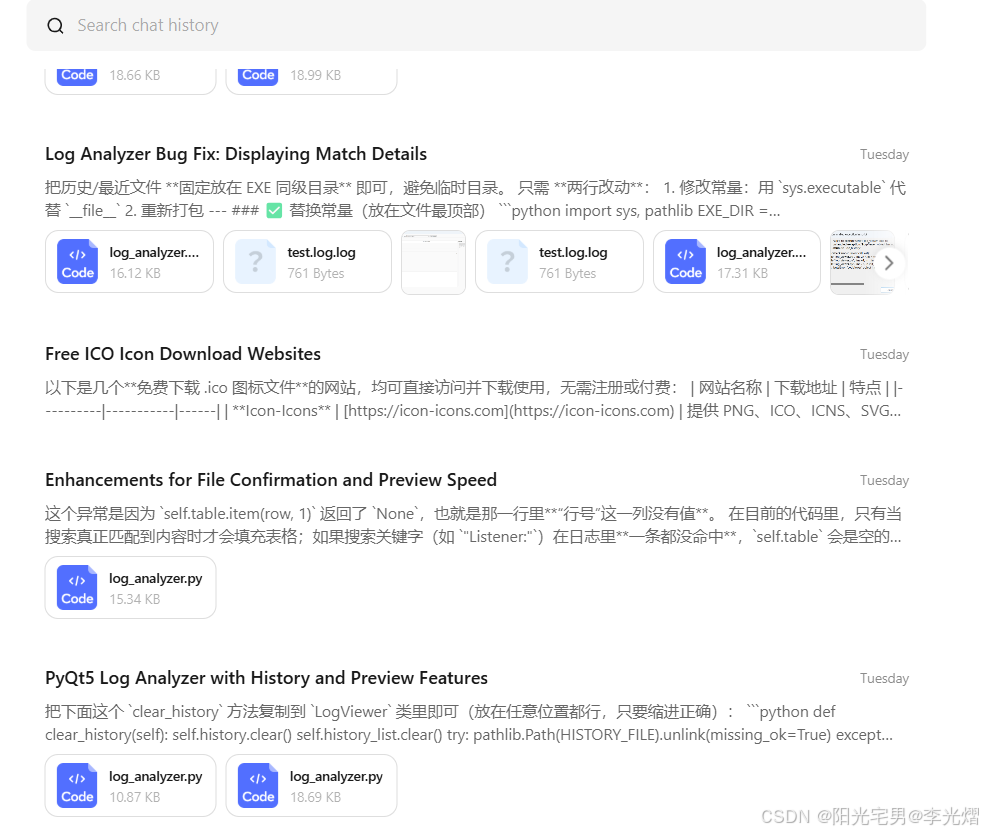Open the test.log.log file card right of the screenshot
The image size is (983, 834).
[x=559, y=261]
